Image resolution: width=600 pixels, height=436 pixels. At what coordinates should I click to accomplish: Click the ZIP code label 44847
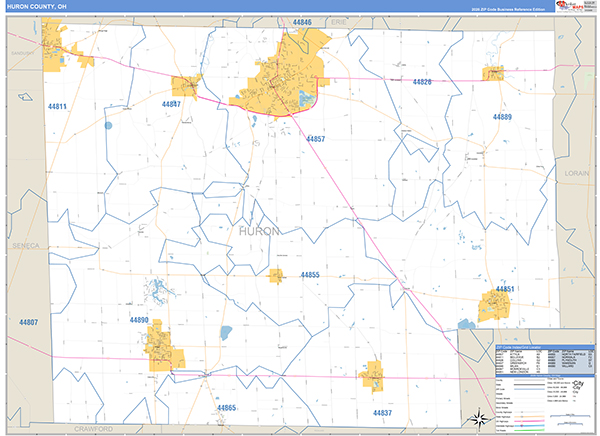(x=171, y=104)
